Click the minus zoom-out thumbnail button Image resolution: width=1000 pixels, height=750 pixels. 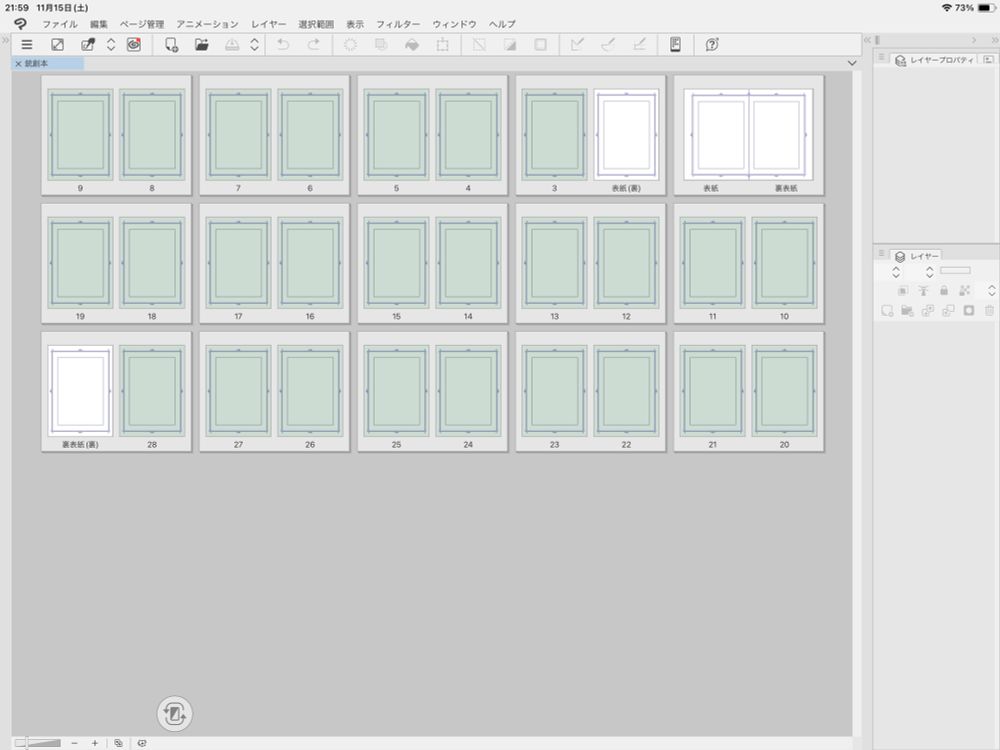75,743
